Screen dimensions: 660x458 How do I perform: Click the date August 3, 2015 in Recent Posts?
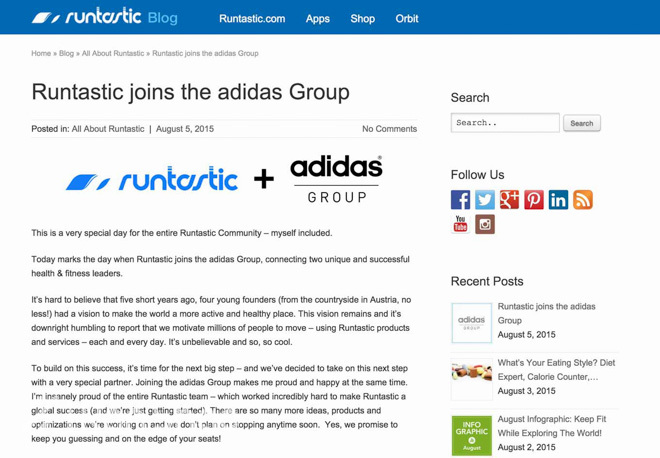pos(526,391)
